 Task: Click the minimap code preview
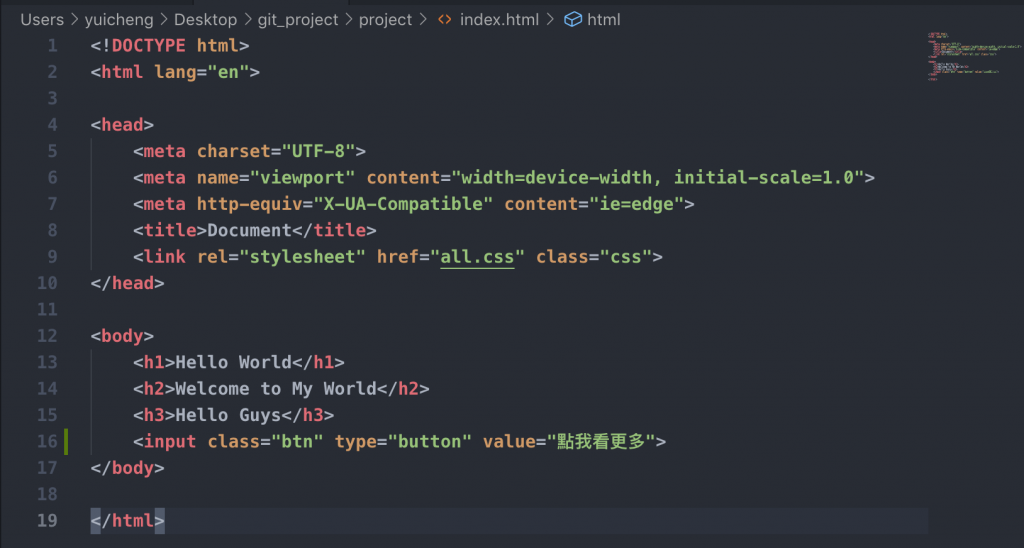click(974, 56)
